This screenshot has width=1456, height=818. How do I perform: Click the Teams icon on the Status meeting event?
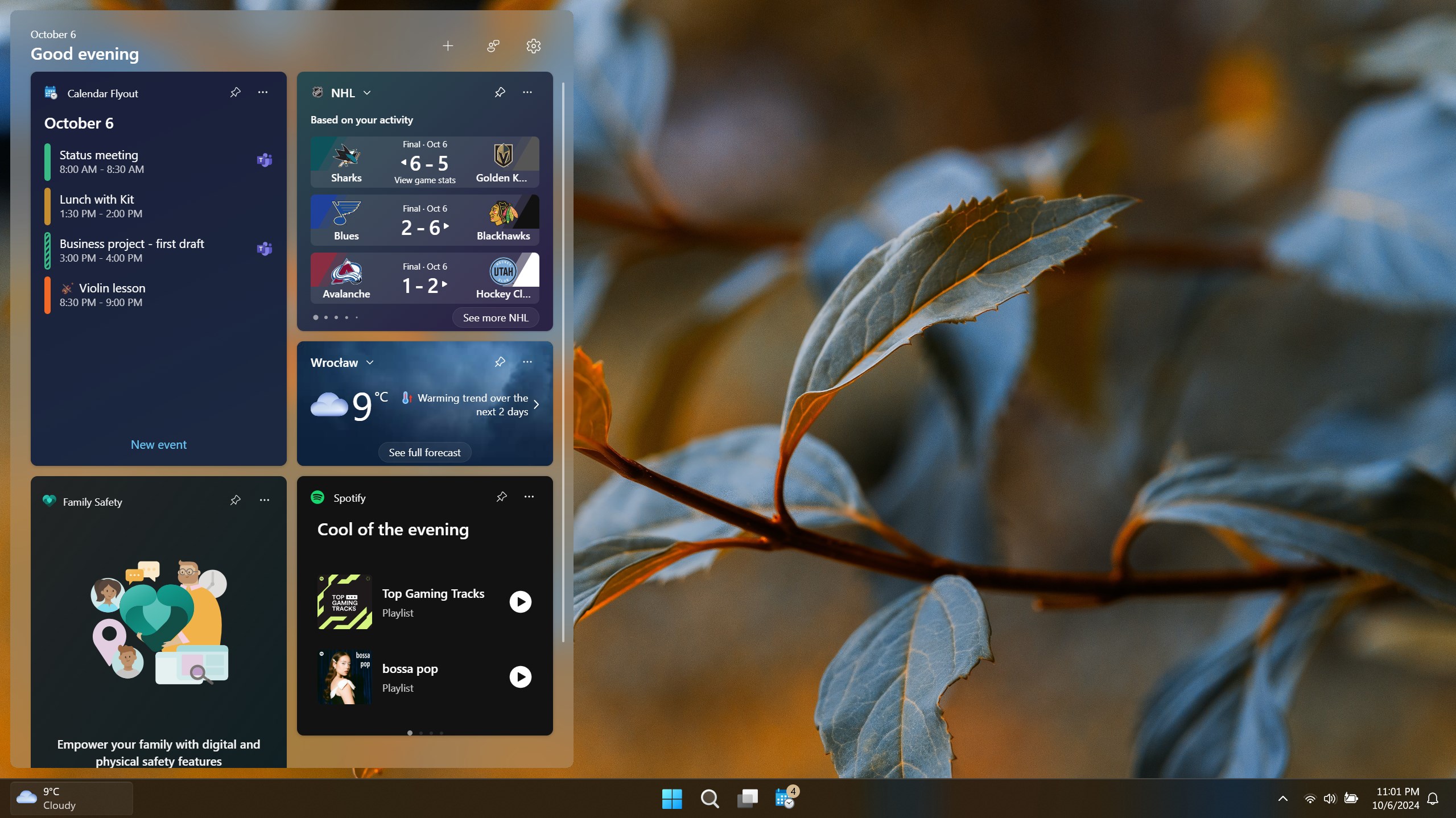click(x=264, y=160)
